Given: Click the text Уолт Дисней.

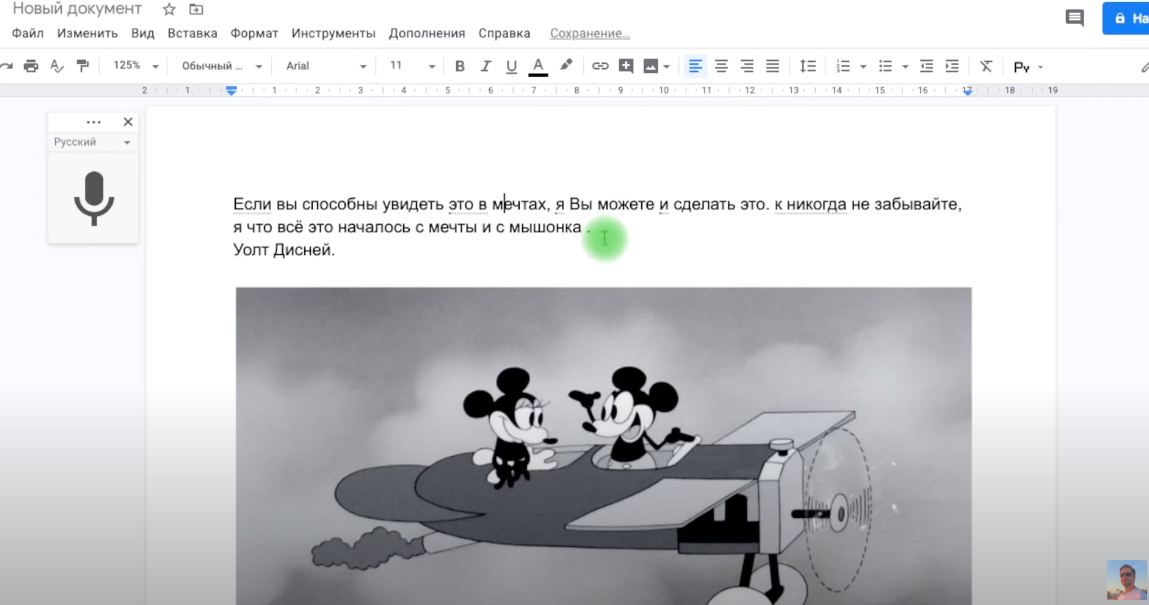Looking at the screenshot, I should tap(284, 250).
